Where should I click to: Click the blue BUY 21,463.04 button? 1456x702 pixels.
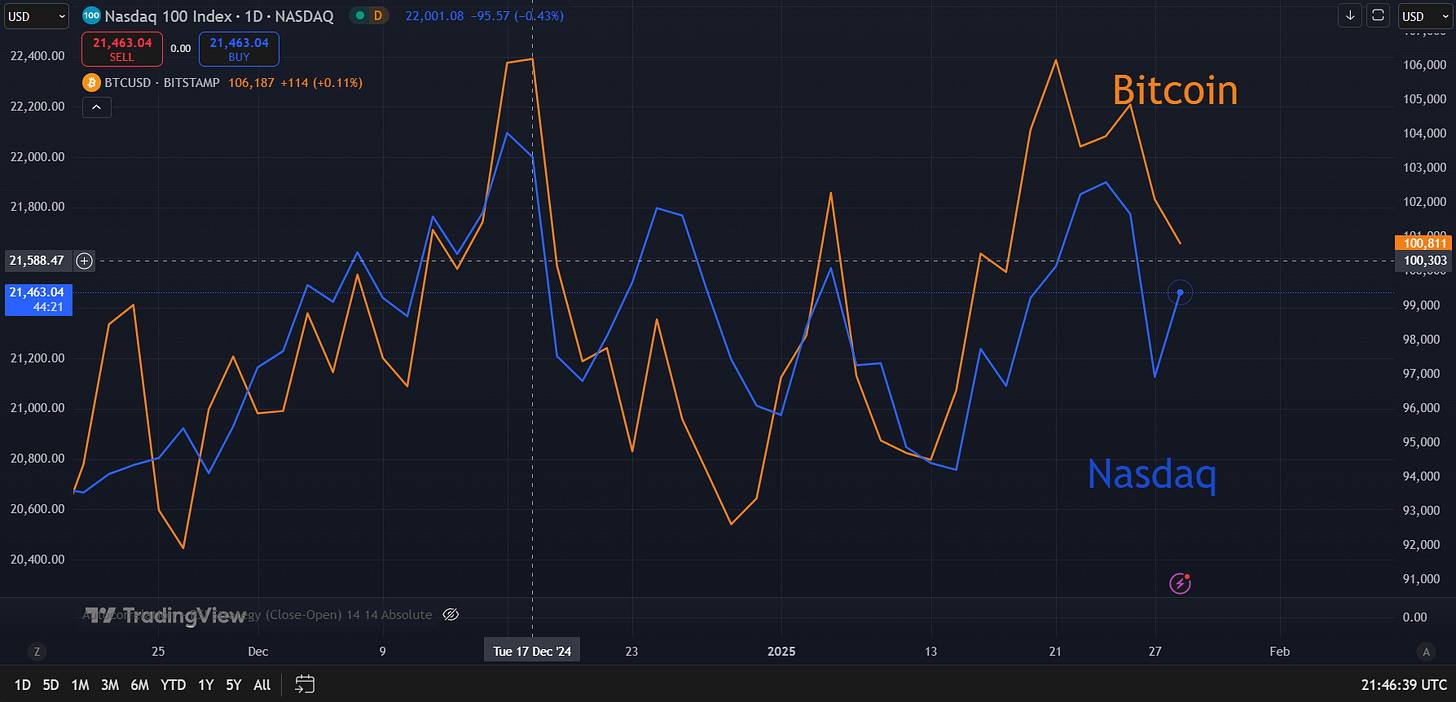tap(239, 48)
